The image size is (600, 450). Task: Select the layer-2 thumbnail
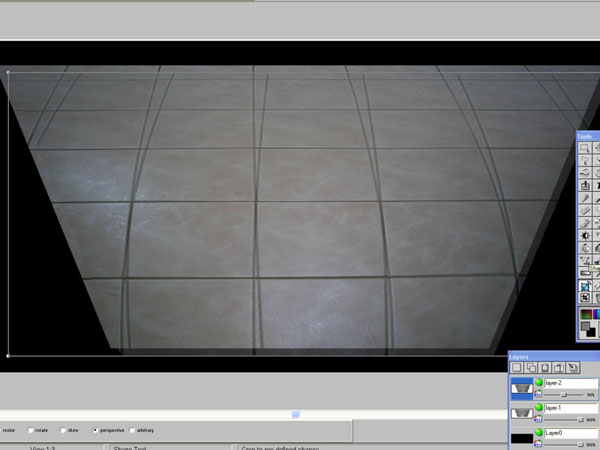point(522,388)
